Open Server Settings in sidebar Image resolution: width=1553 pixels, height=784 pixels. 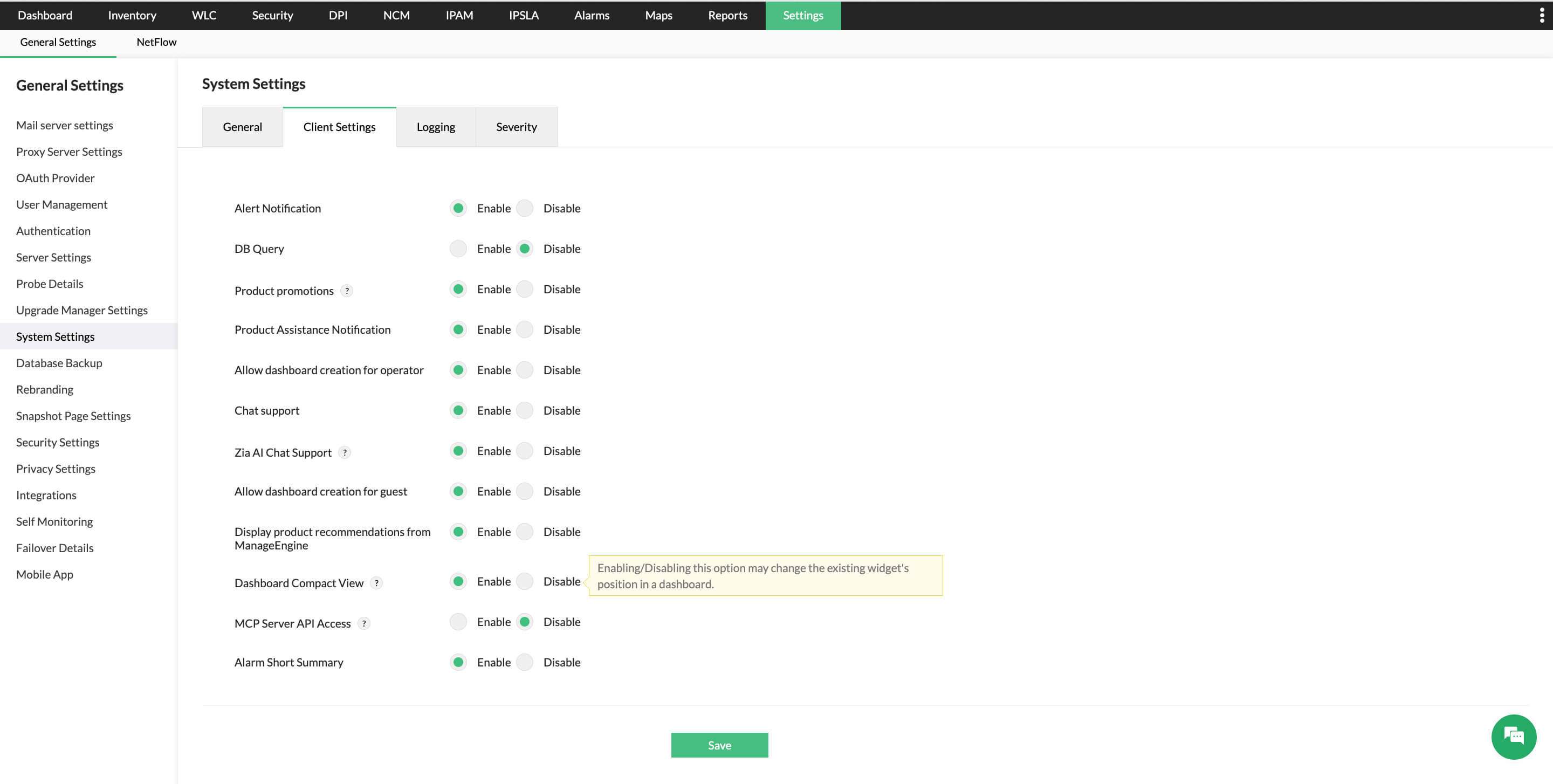(54, 257)
